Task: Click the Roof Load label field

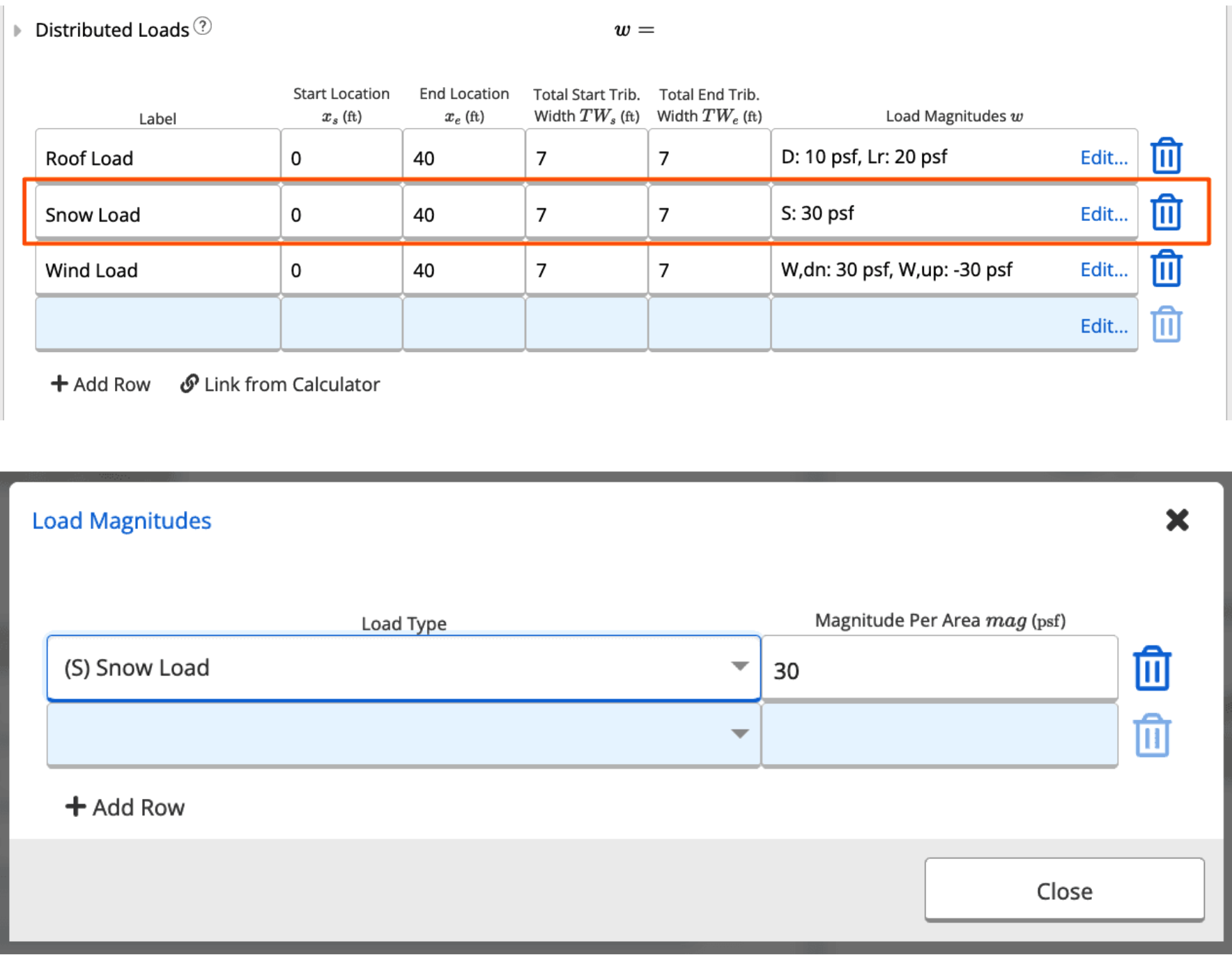Action: coord(158,157)
